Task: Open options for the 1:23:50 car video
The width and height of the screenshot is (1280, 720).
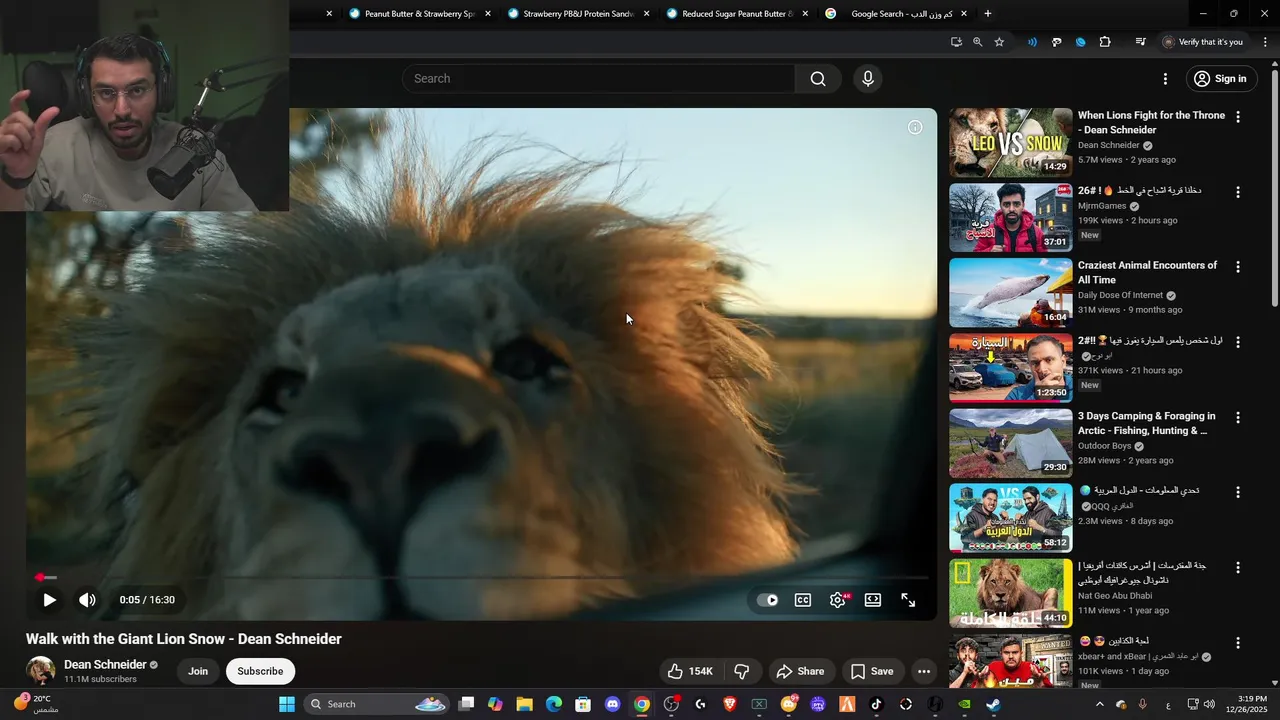Action: click(1238, 342)
